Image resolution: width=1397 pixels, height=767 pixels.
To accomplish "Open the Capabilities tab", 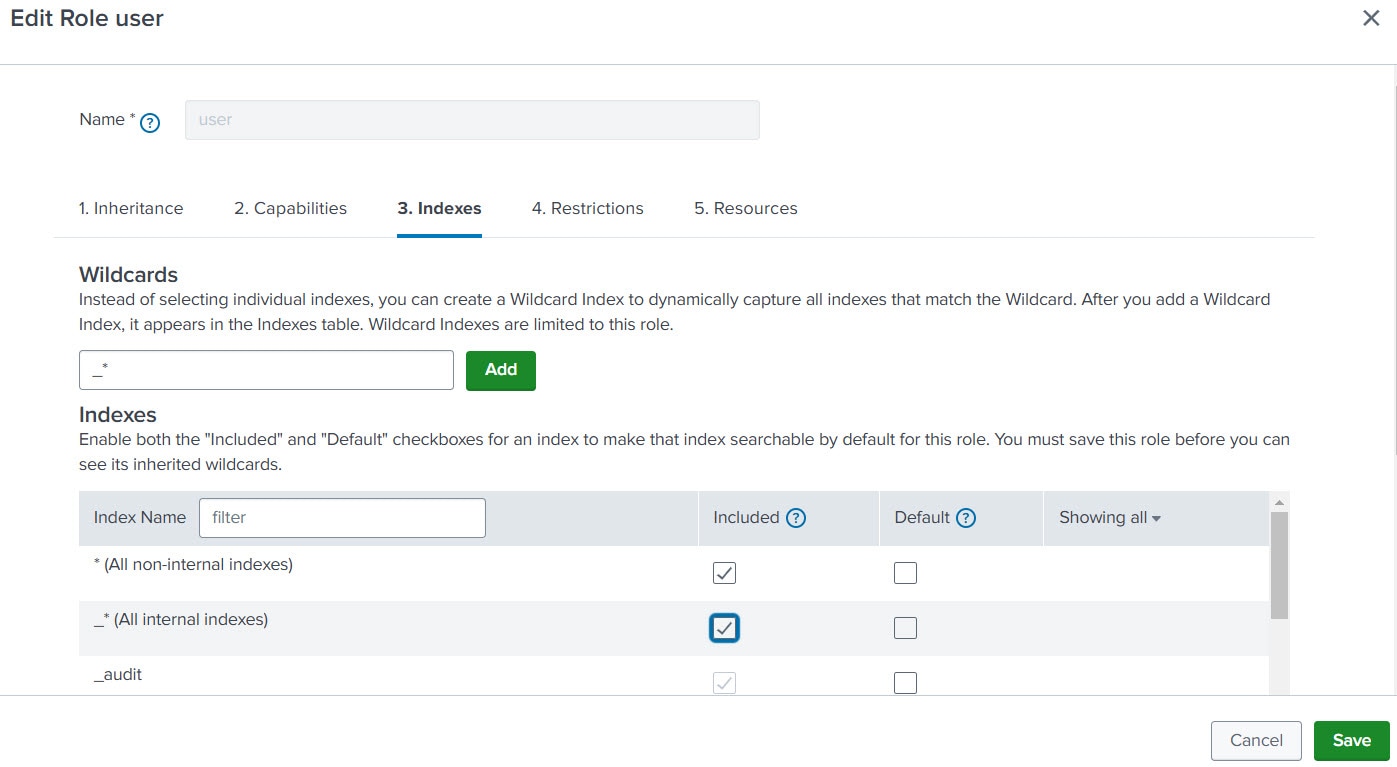I will pyautogui.click(x=290, y=208).
